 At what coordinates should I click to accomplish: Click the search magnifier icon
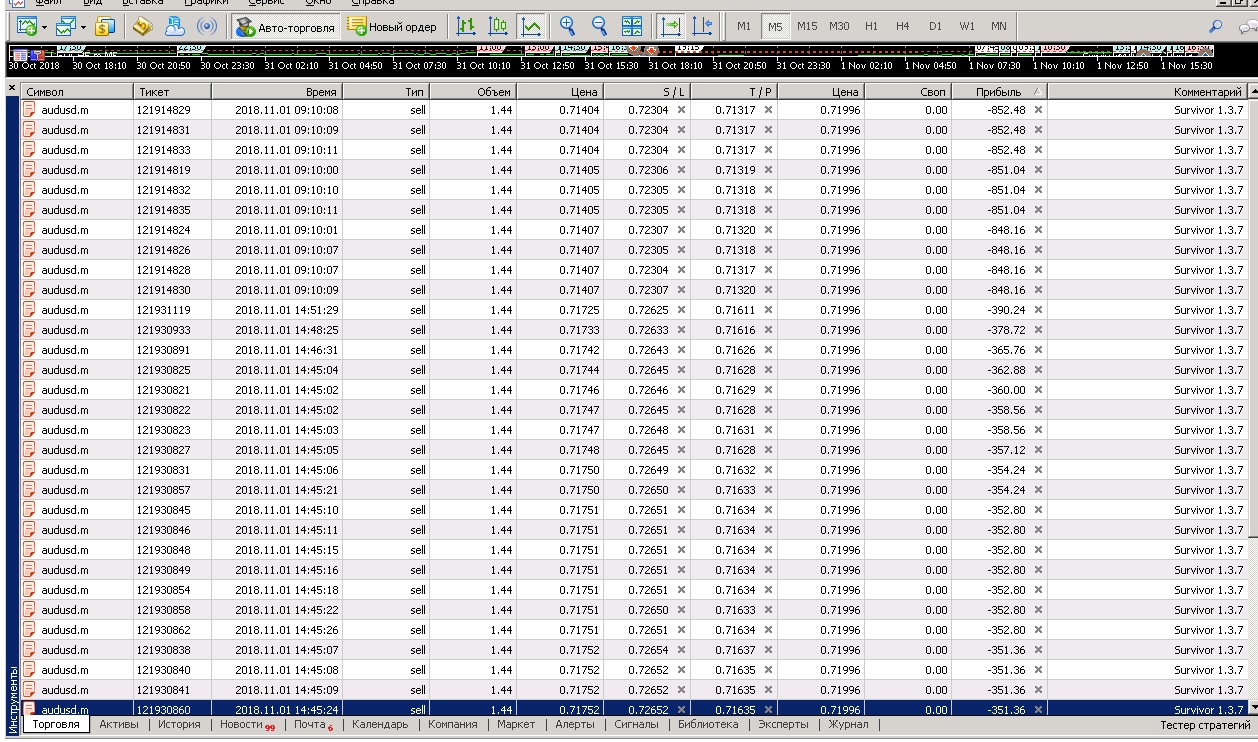(1216, 27)
